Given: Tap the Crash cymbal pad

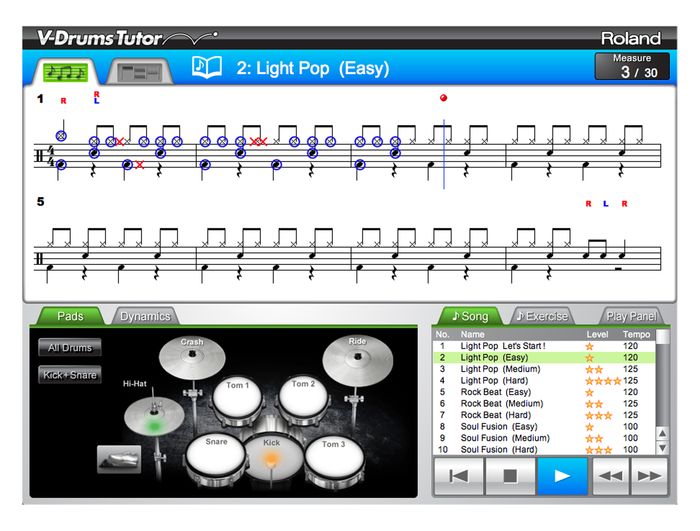Looking at the screenshot, I should click(192, 357).
